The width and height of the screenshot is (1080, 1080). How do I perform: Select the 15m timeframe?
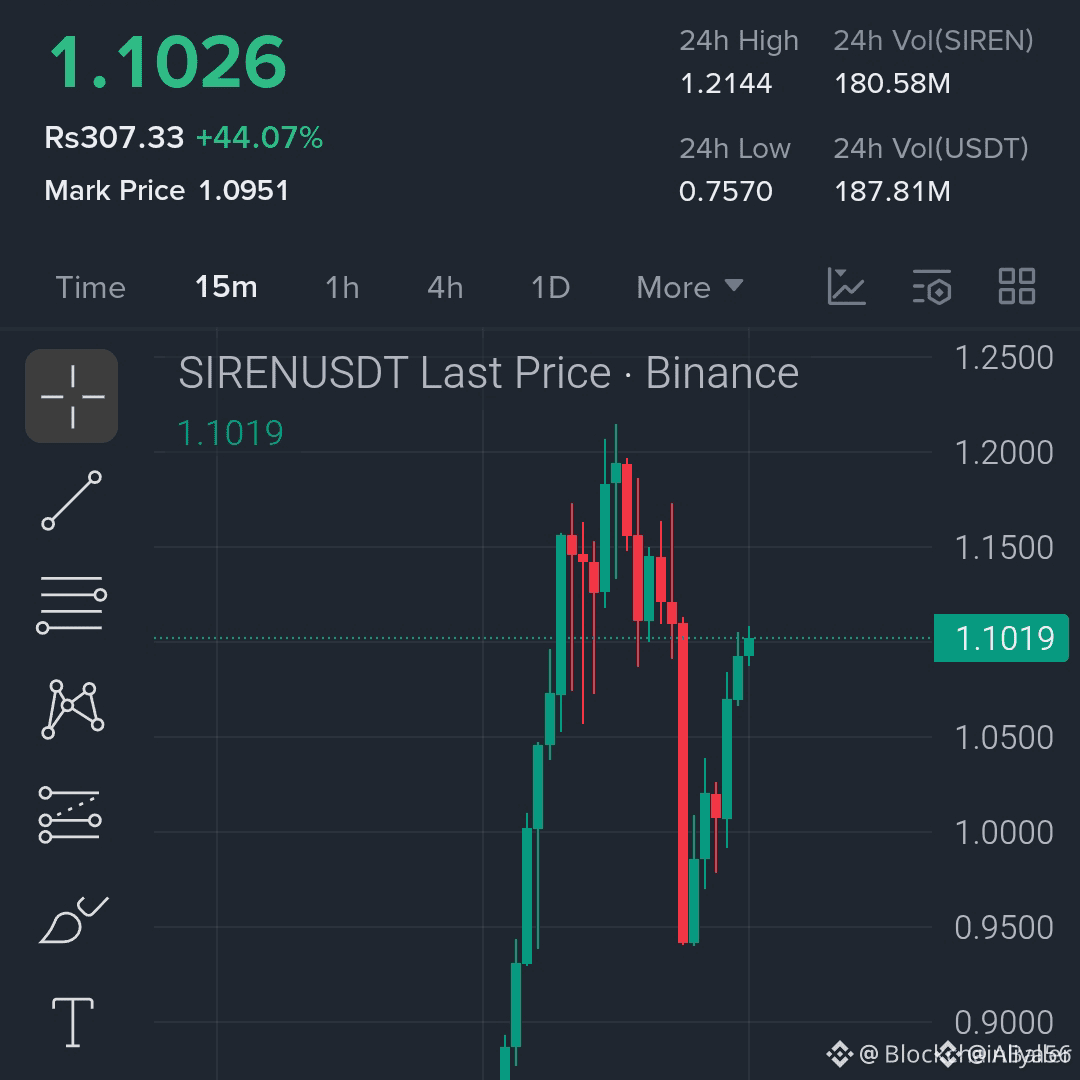(x=226, y=287)
